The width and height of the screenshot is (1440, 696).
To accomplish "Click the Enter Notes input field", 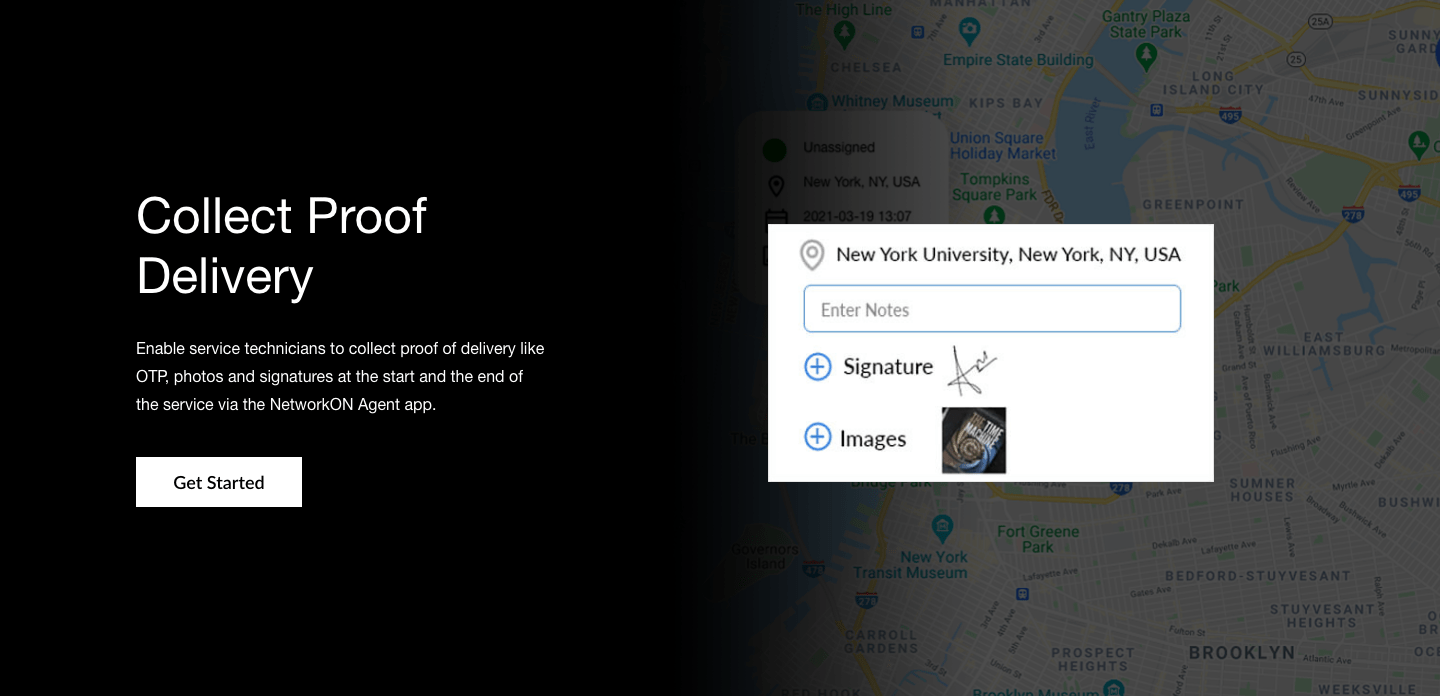I will pos(992,309).
